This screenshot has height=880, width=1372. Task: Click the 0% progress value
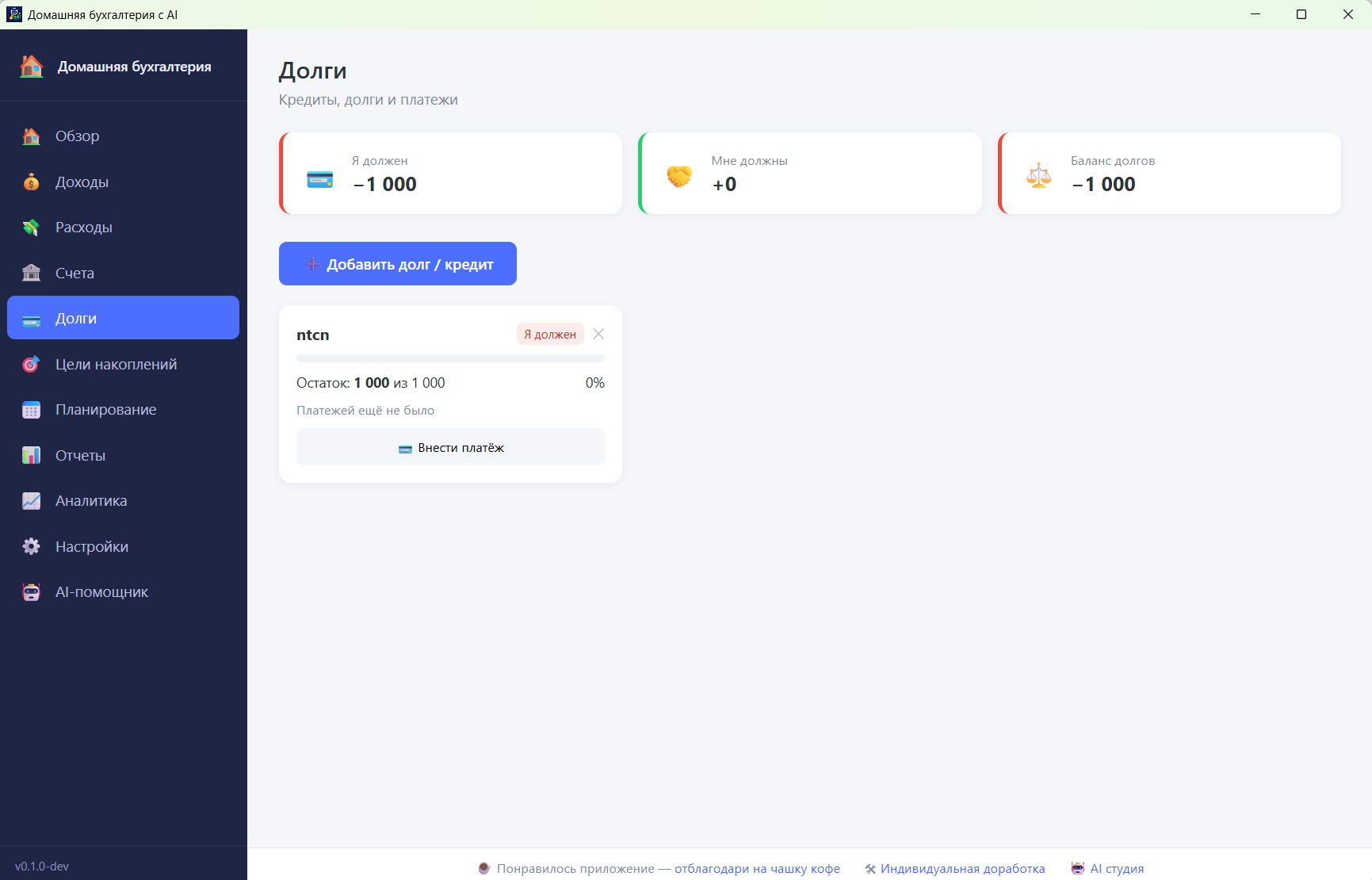(595, 383)
